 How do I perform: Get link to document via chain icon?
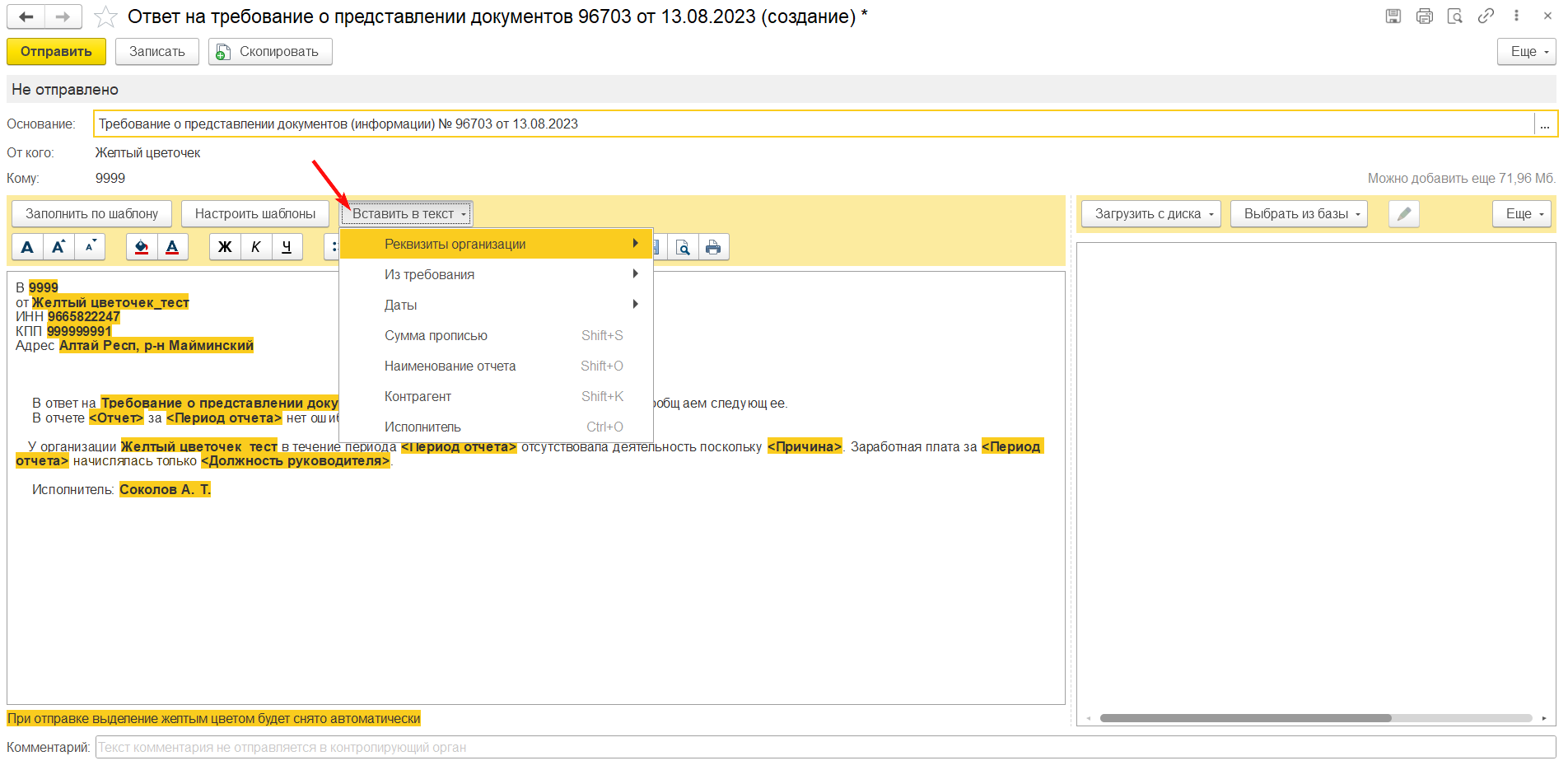click(x=1486, y=16)
